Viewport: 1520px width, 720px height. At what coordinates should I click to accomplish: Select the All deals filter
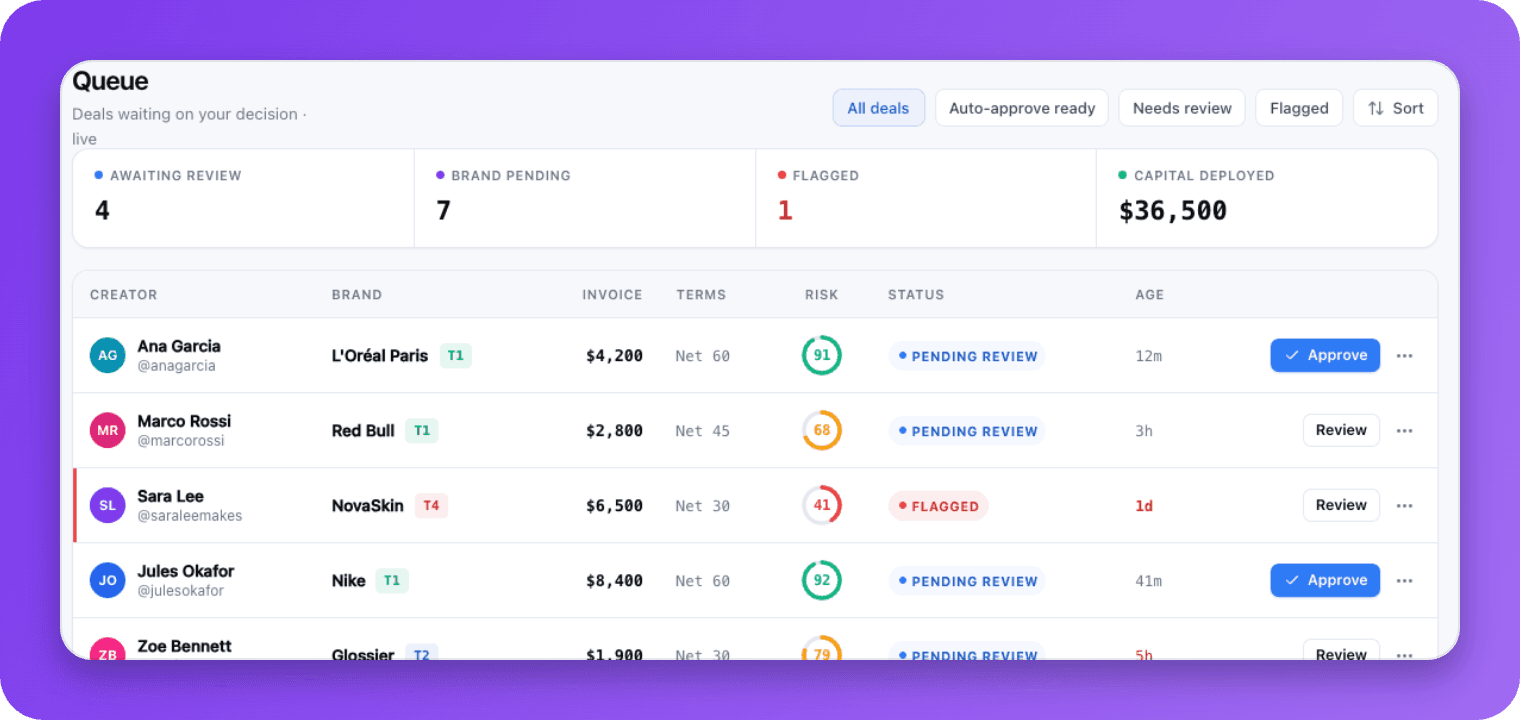(x=878, y=108)
